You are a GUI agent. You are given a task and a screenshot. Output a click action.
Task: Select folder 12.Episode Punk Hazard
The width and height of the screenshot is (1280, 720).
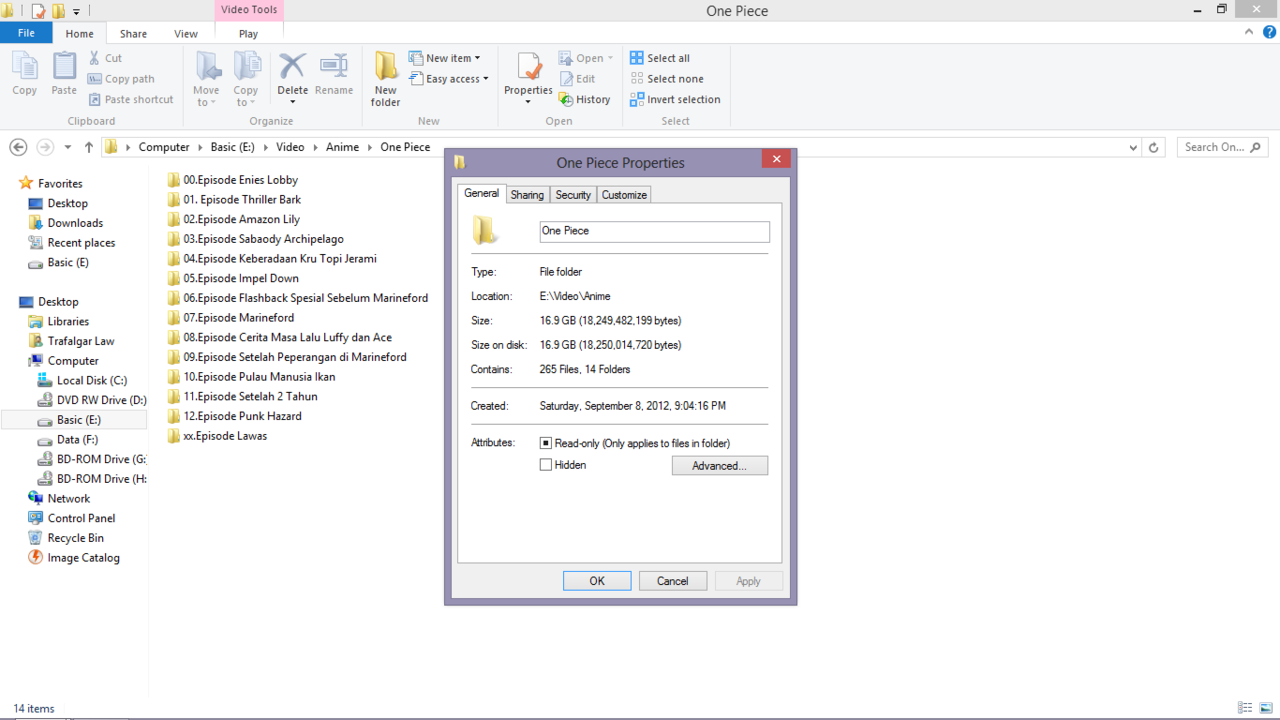click(234, 416)
